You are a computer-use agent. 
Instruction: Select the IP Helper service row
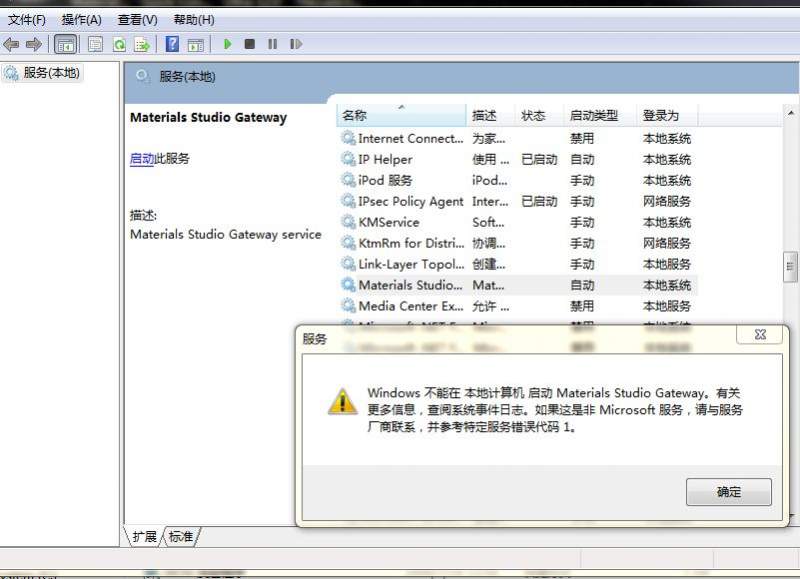(x=517, y=159)
